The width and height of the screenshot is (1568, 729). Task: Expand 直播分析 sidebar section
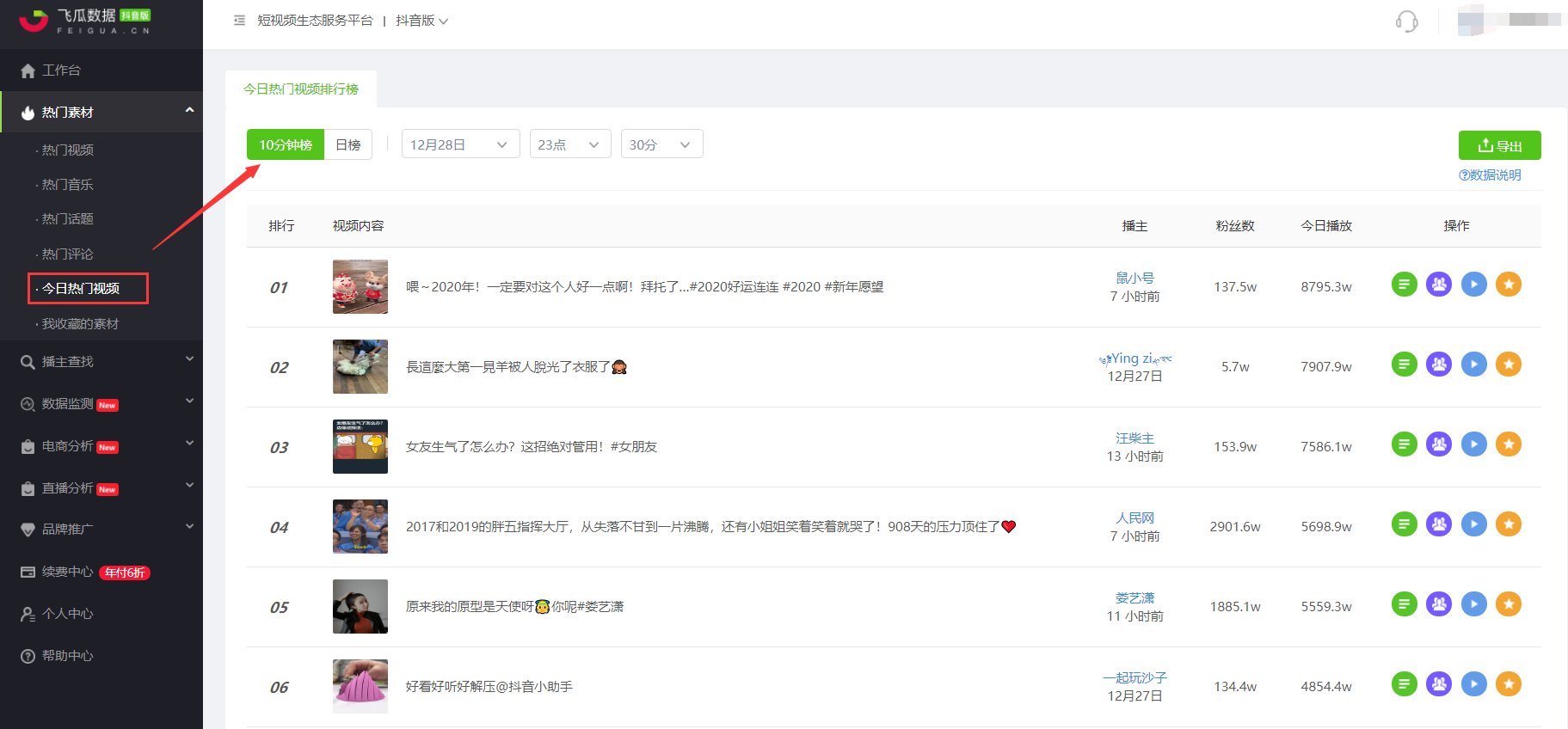point(101,488)
